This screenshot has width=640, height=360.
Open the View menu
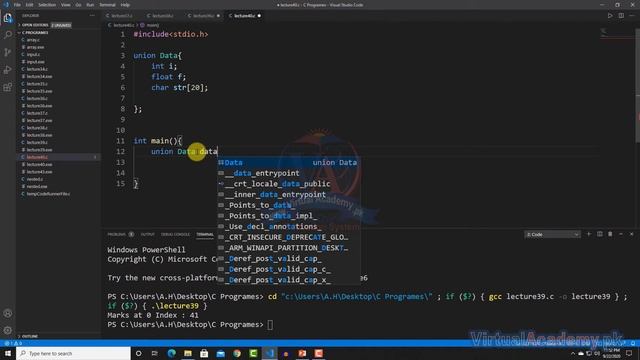[66, 5]
